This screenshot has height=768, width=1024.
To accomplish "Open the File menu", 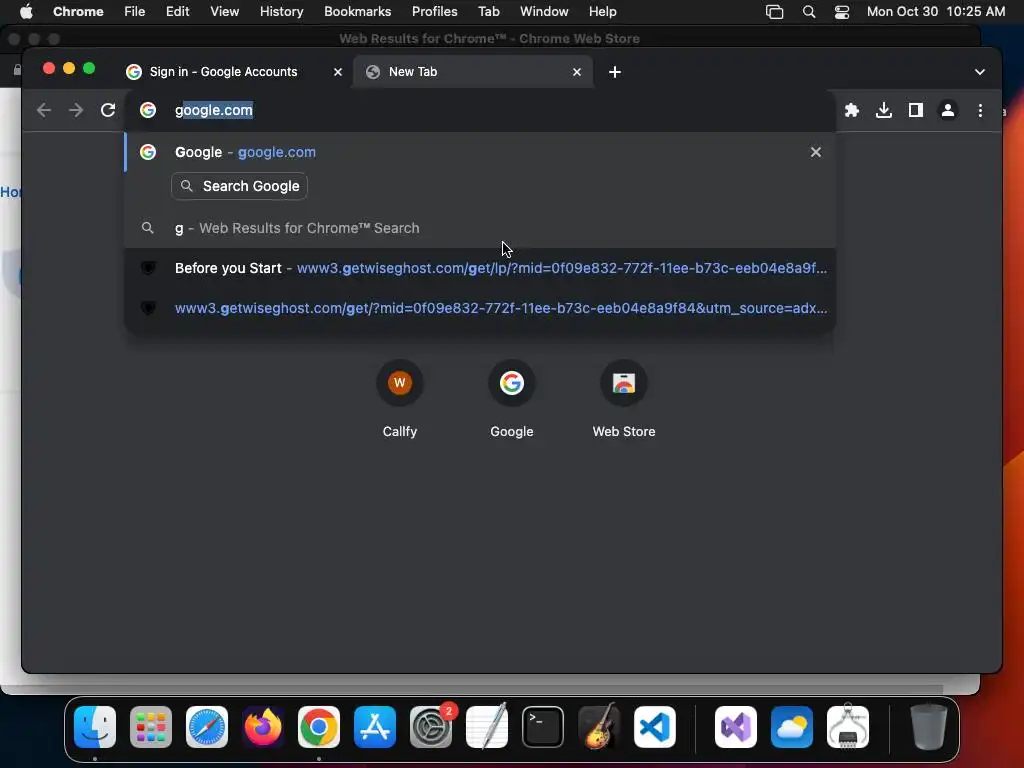I will (135, 12).
